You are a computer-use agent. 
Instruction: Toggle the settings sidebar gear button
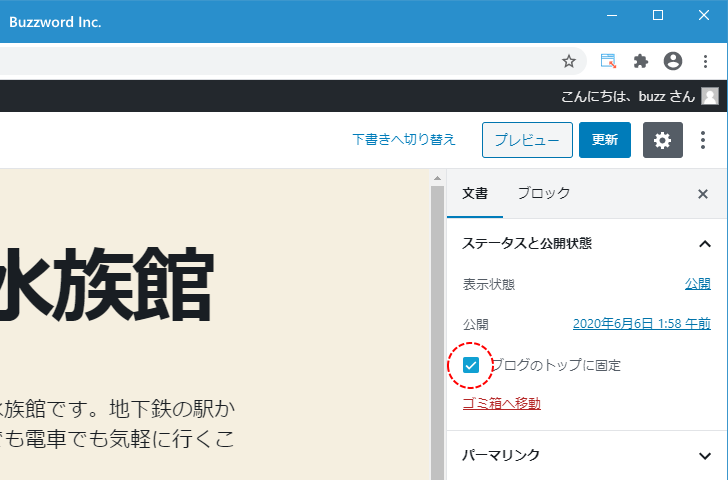pos(663,140)
